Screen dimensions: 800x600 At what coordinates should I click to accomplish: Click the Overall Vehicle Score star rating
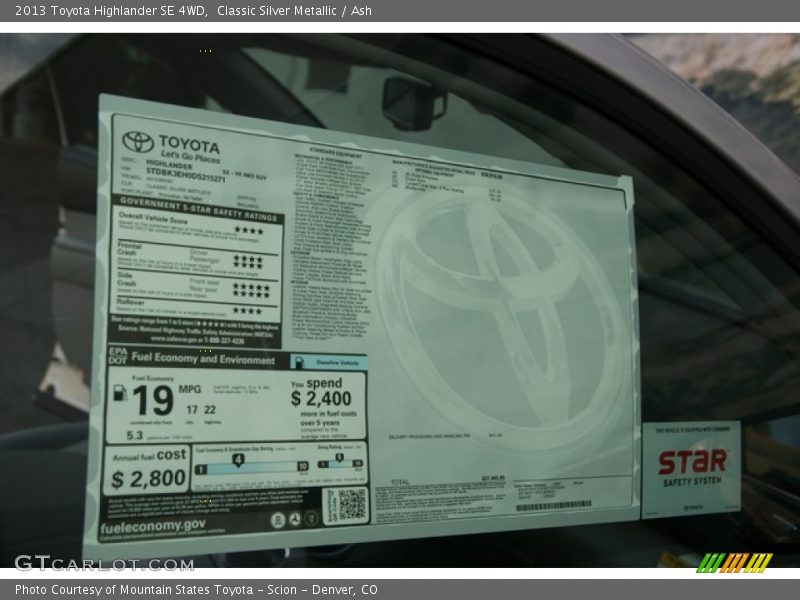[247, 231]
